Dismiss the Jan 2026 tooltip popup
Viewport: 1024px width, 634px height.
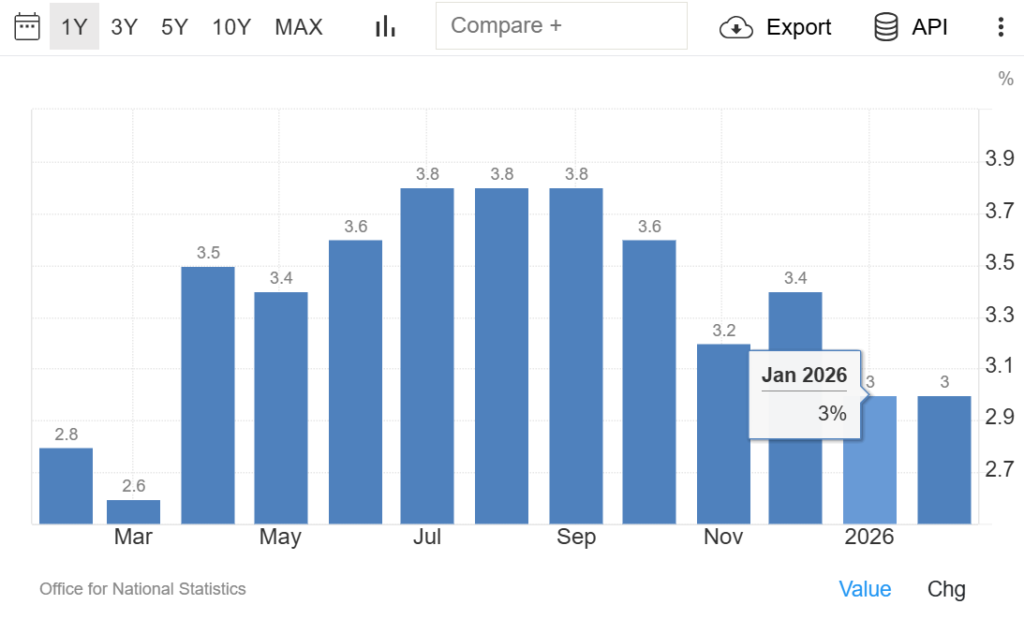(805, 393)
